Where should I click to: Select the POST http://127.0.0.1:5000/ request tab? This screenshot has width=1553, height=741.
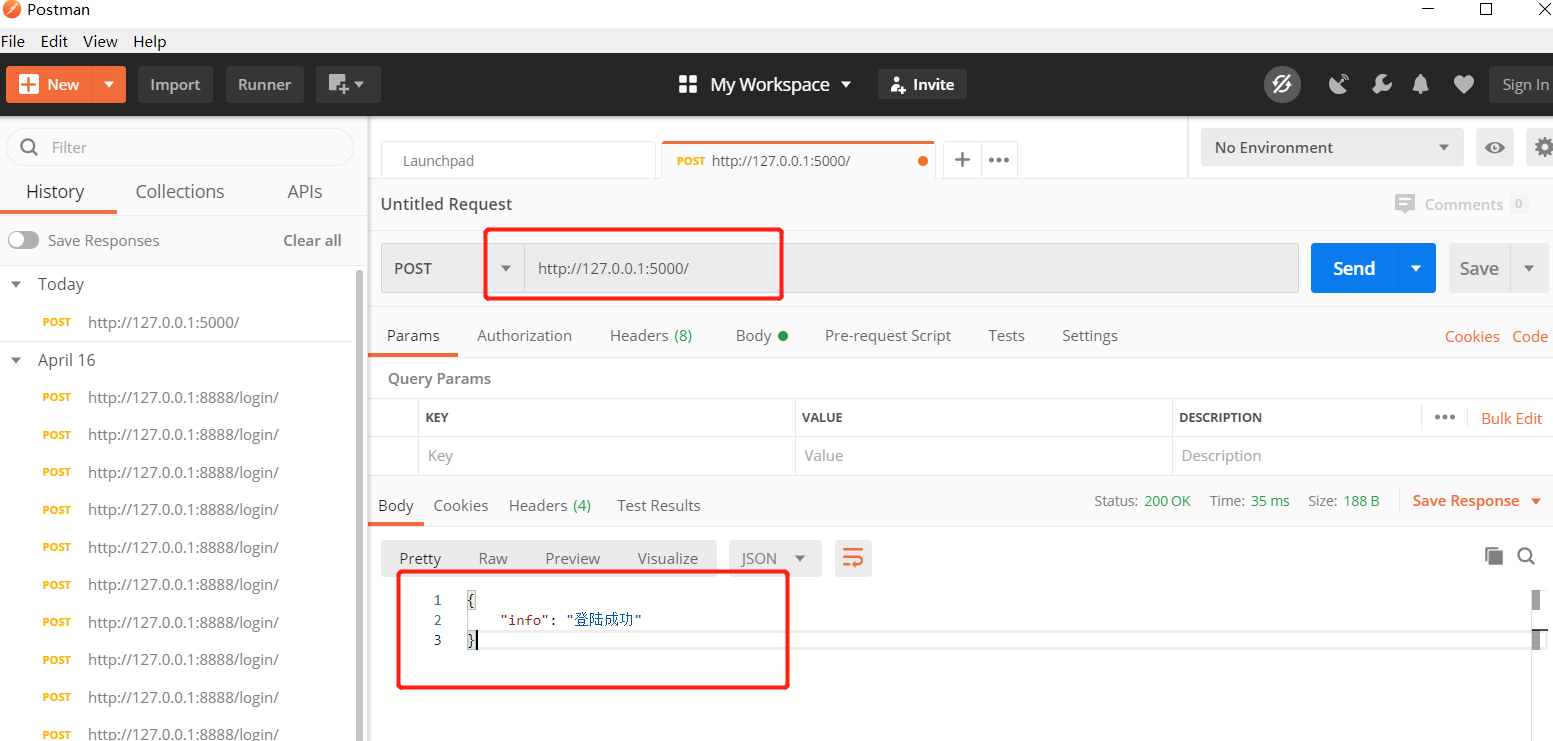(x=797, y=160)
